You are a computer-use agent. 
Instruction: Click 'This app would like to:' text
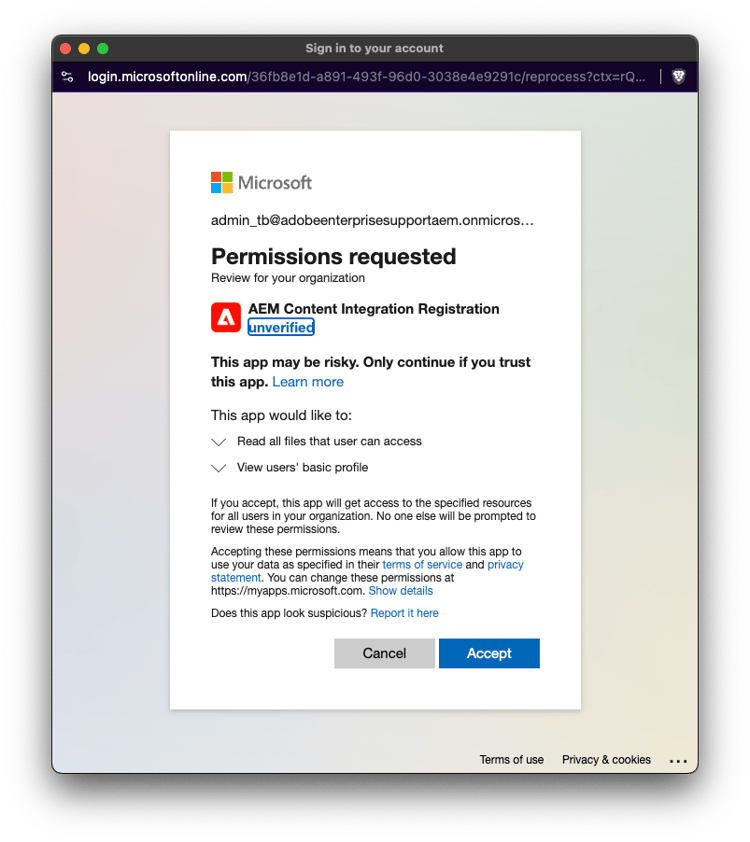(x=281, y=415)
